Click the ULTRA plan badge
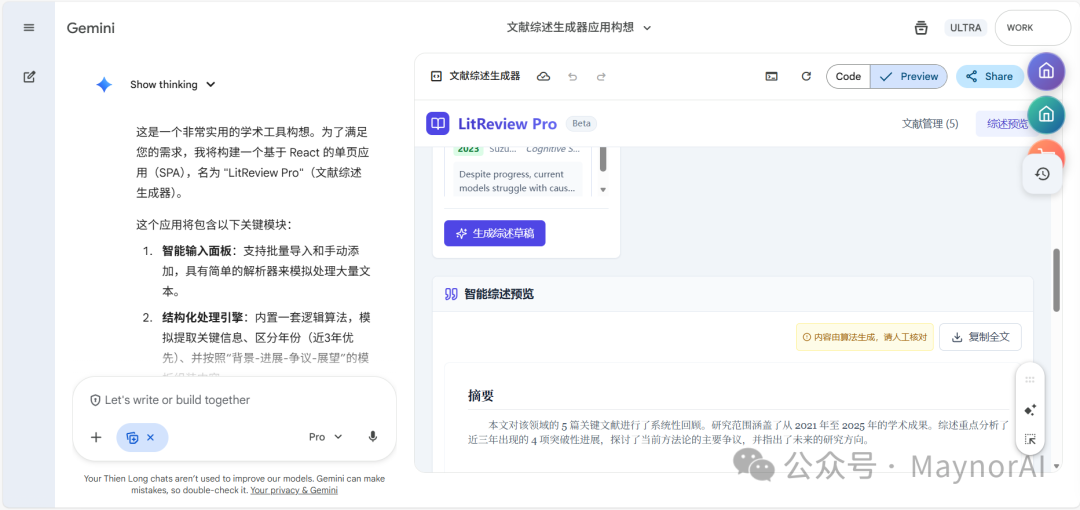This screenshot has height=510, width=1080. tap(965, 28)
